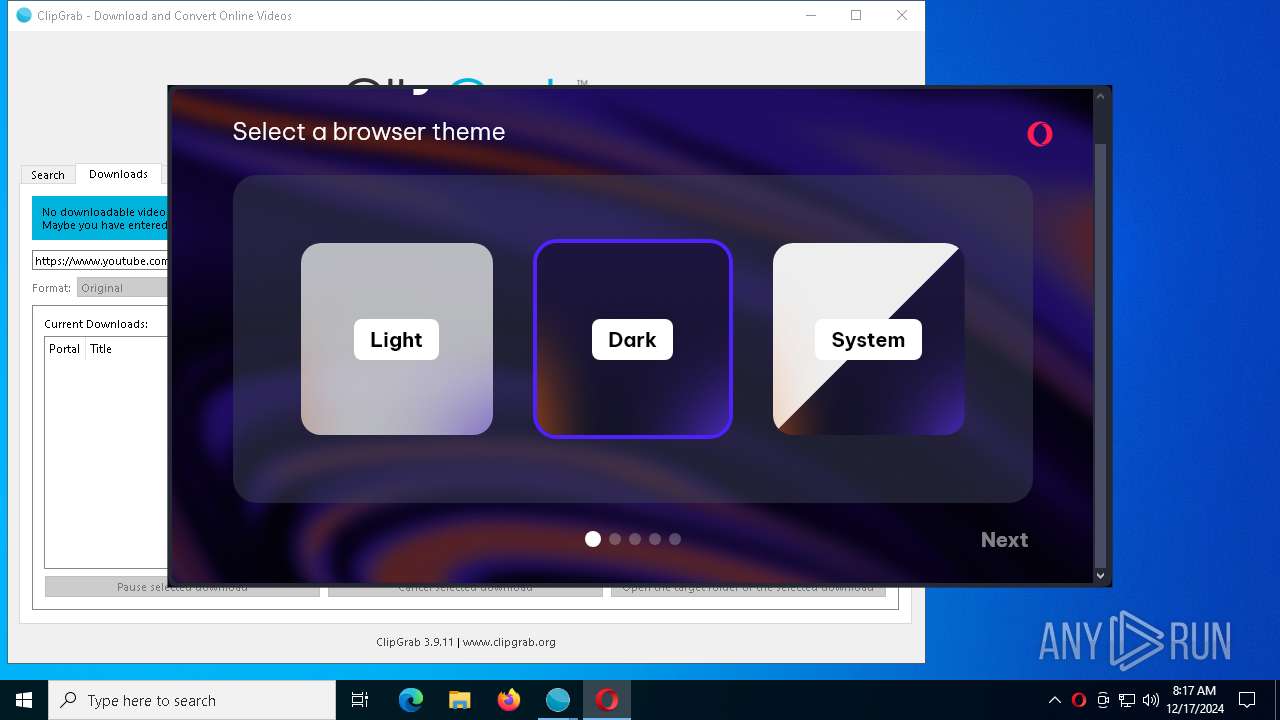Click the scroll down arrow in Opera dialog
The image size is (1280, 720).
pos(1101,575)
